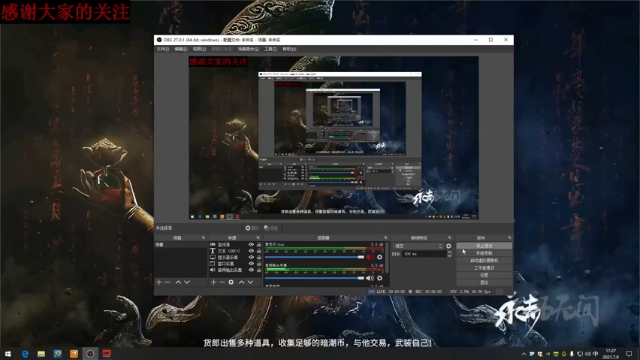Screen dimensions: 640x360
Task: Open the red app icon in the taskbar
Action: click(107, 353)
